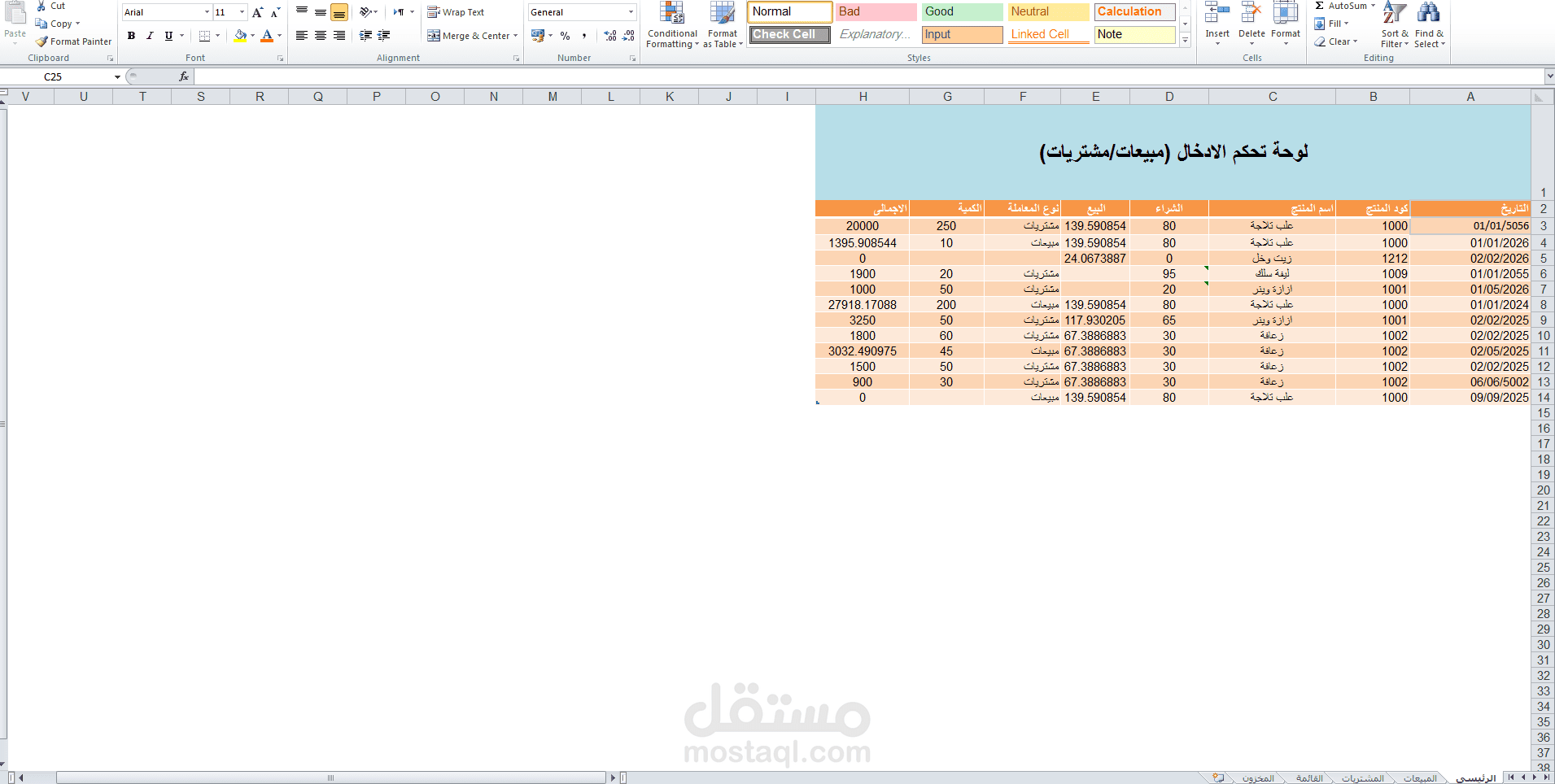Click the Cut scissors icon
1555x784 pixels.
pyautogui.click(x=41, y=6)
